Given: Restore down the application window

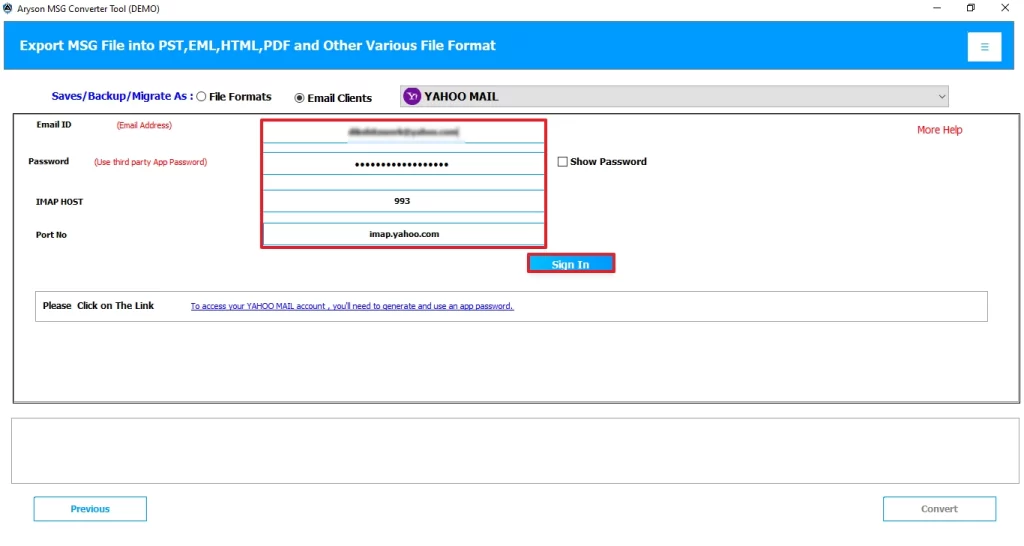Looking at the screenshot, I should 970,8.
